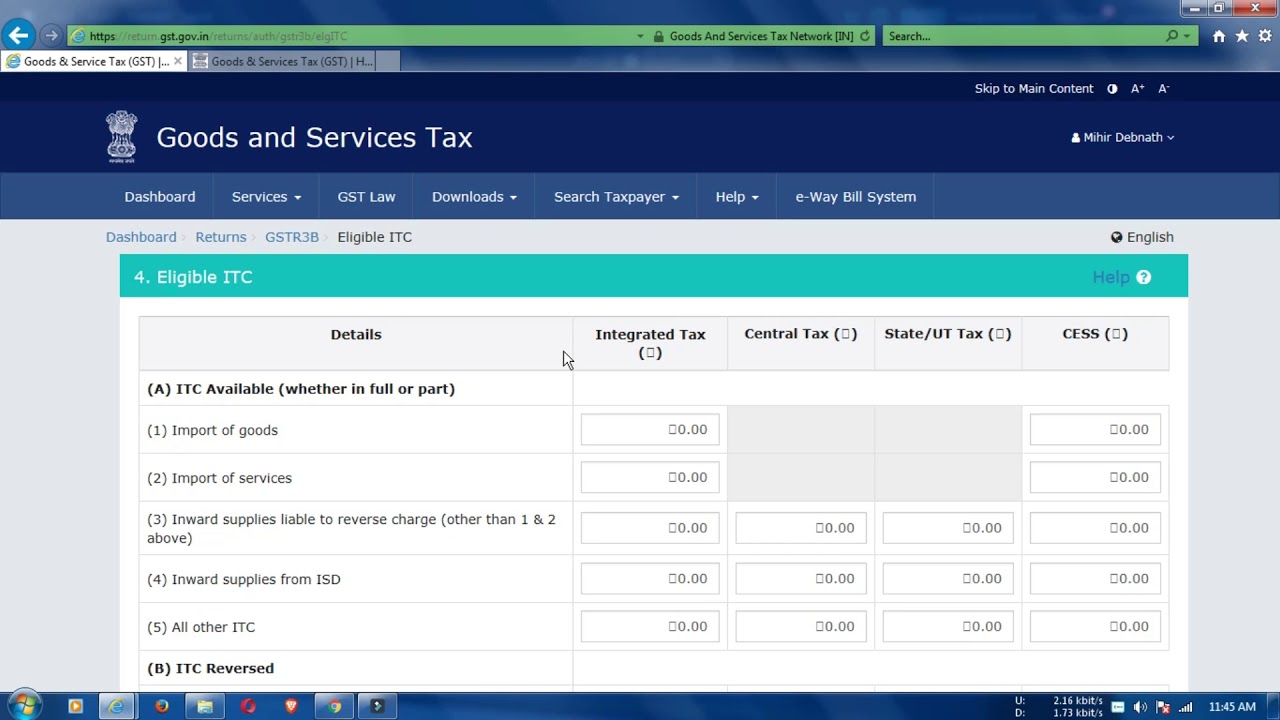The height and width of the screenshot is (720, 1280).
Task: Launch Firefox from the taskbar
Action: (162, 706)
